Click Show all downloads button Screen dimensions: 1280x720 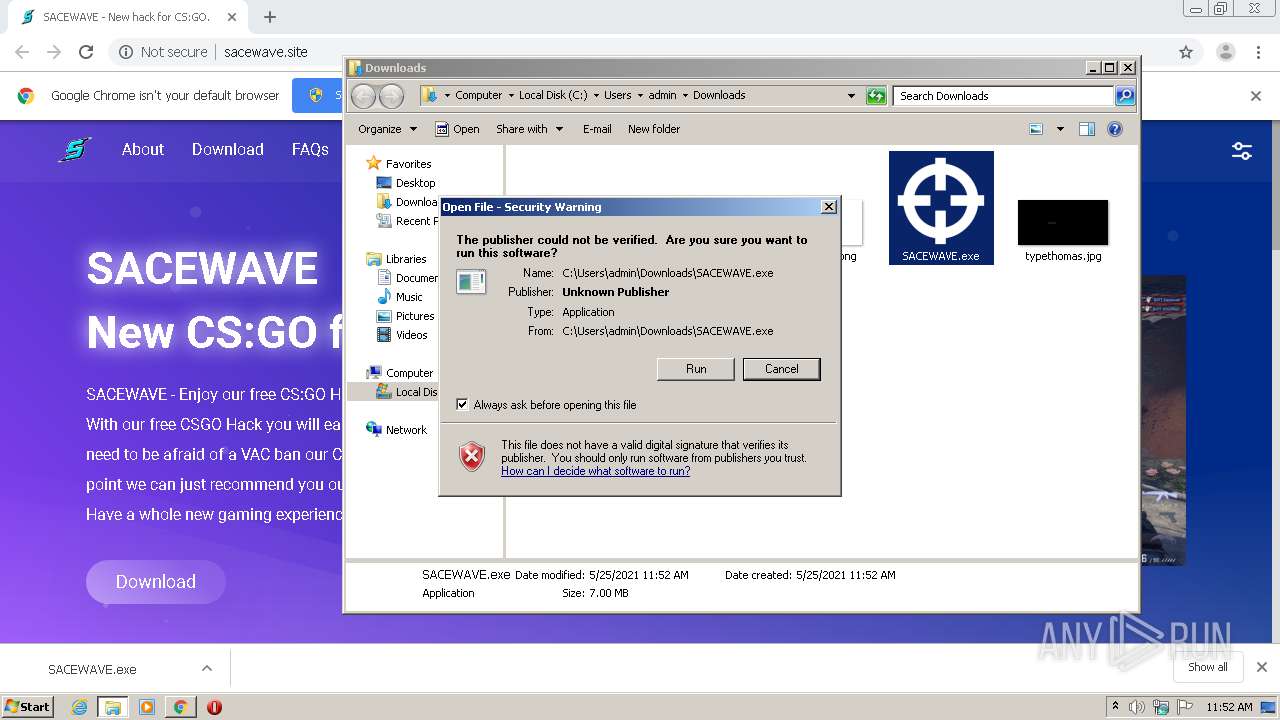(1208, 667)
